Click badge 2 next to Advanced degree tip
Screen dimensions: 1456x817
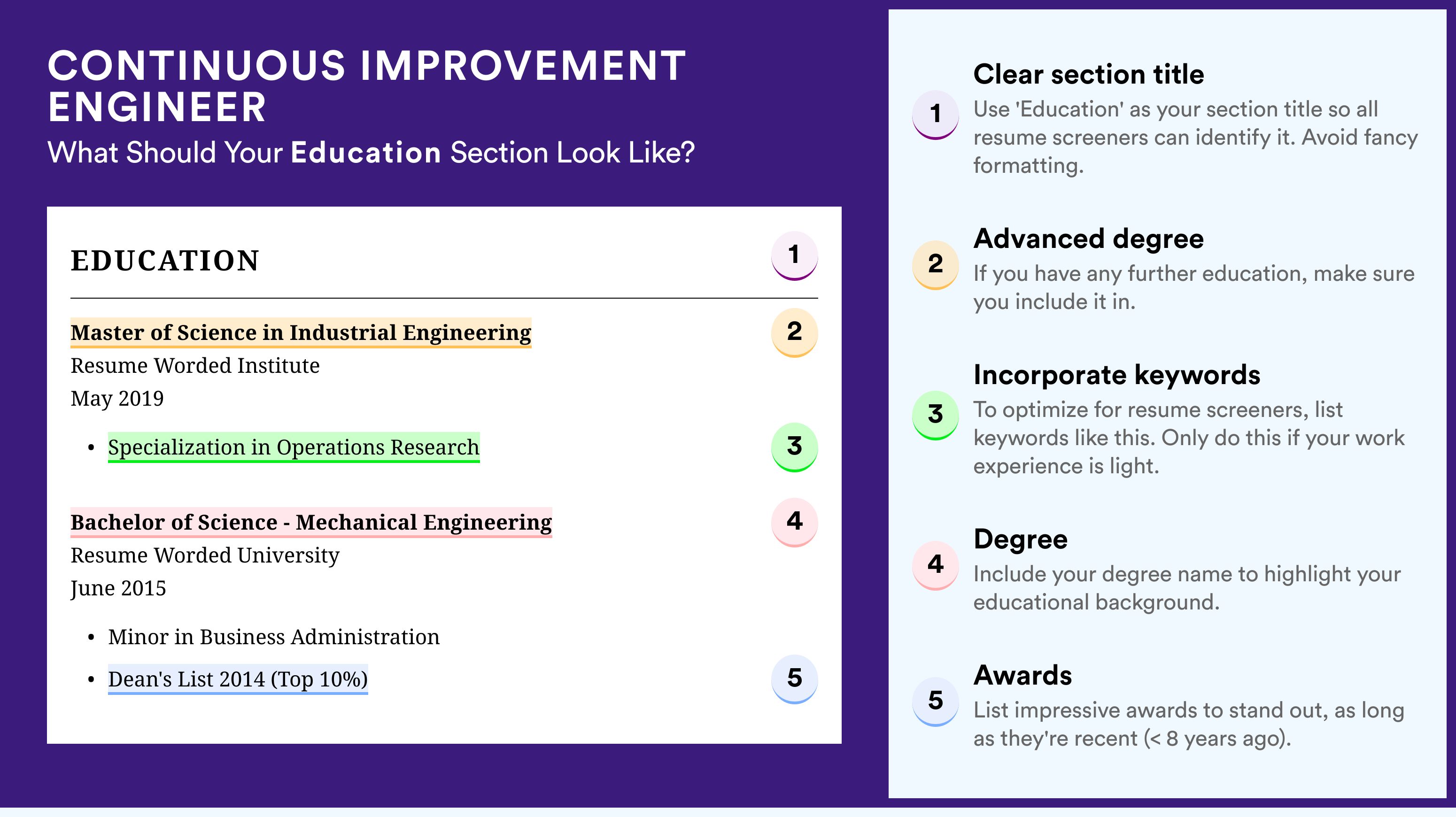[936, 265]
